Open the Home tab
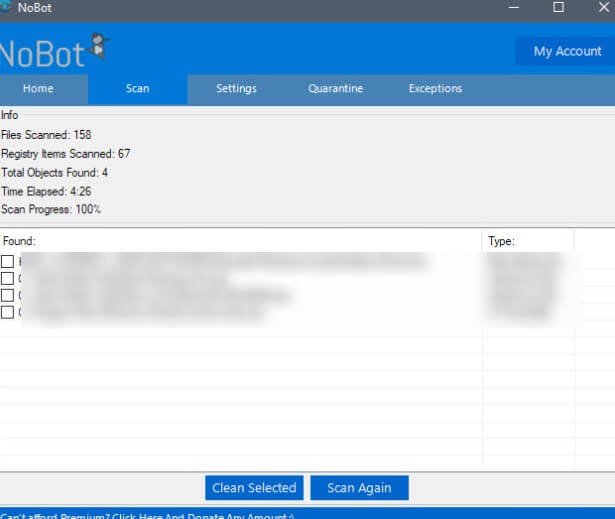 (x=38, y=89)
